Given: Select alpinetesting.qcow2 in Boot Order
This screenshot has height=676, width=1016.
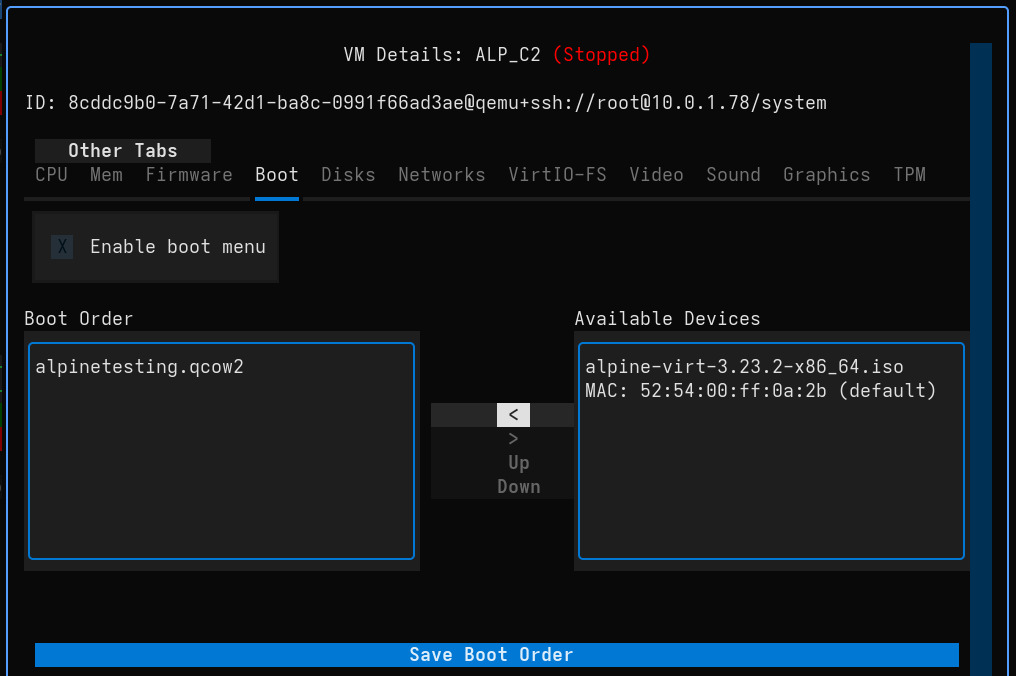Looking at the screenshot, I should point(139,367).
